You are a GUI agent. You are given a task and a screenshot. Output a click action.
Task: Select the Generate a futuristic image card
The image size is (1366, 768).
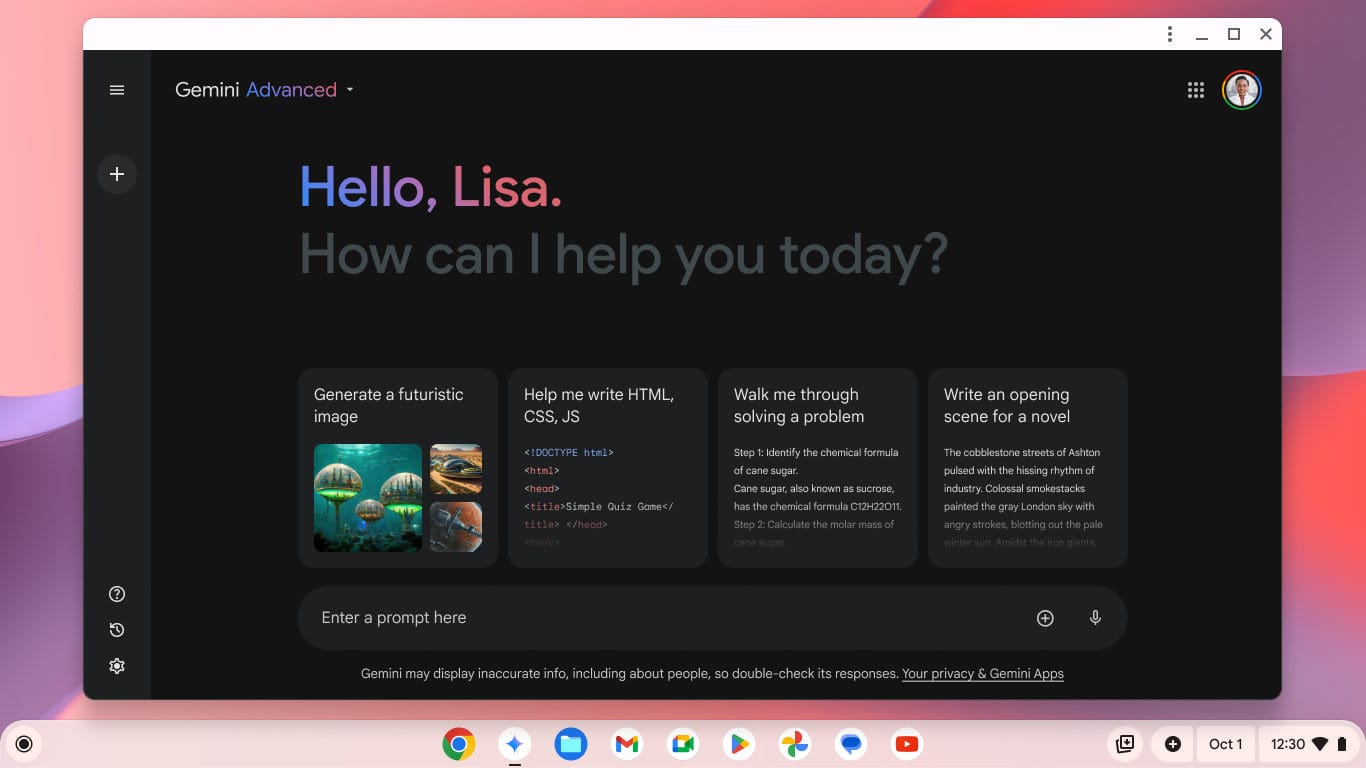coord(397,467)
